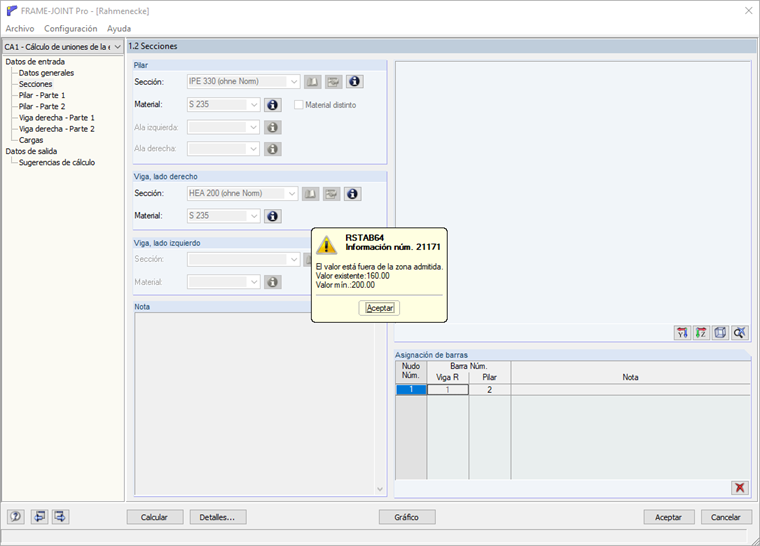760x546 pixels.
Task: Open section library for Pilar section
Action: coord(313,82)
